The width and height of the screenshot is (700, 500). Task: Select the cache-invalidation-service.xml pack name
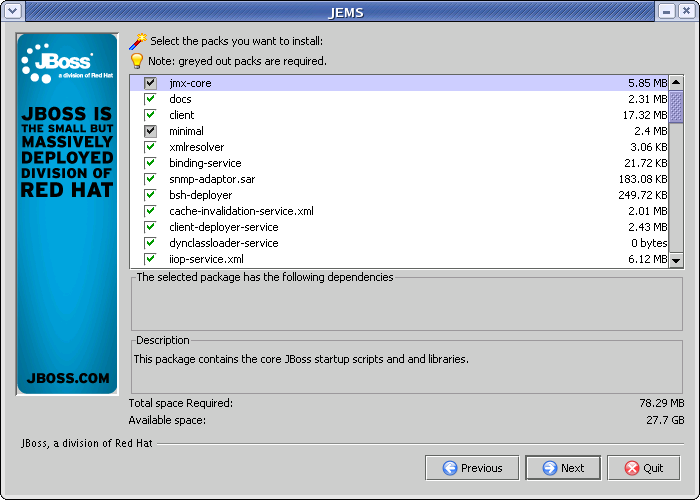[241, 211]
